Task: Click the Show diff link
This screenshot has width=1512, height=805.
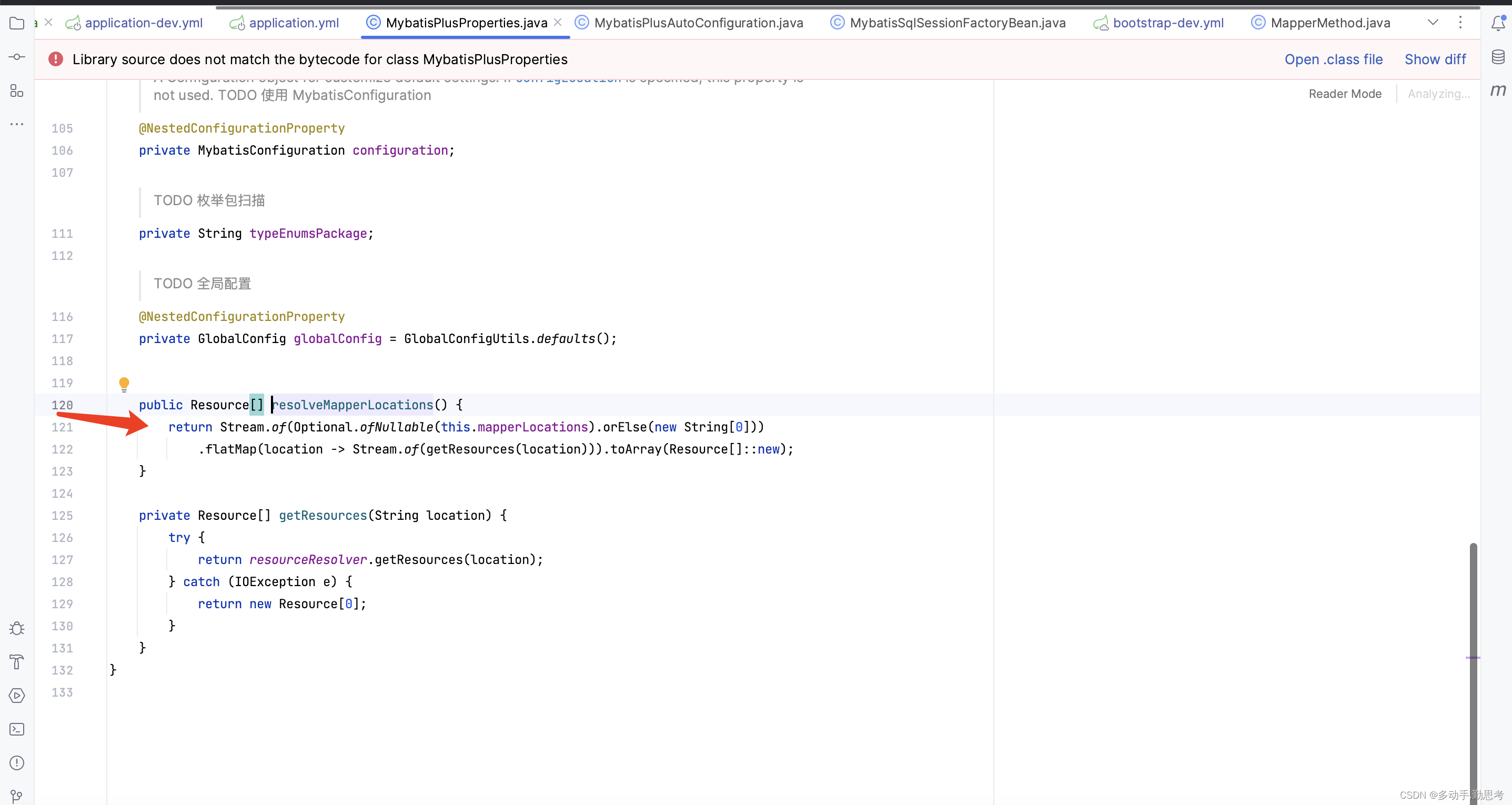Action: pyautogui.click(x=1435, y=59)
